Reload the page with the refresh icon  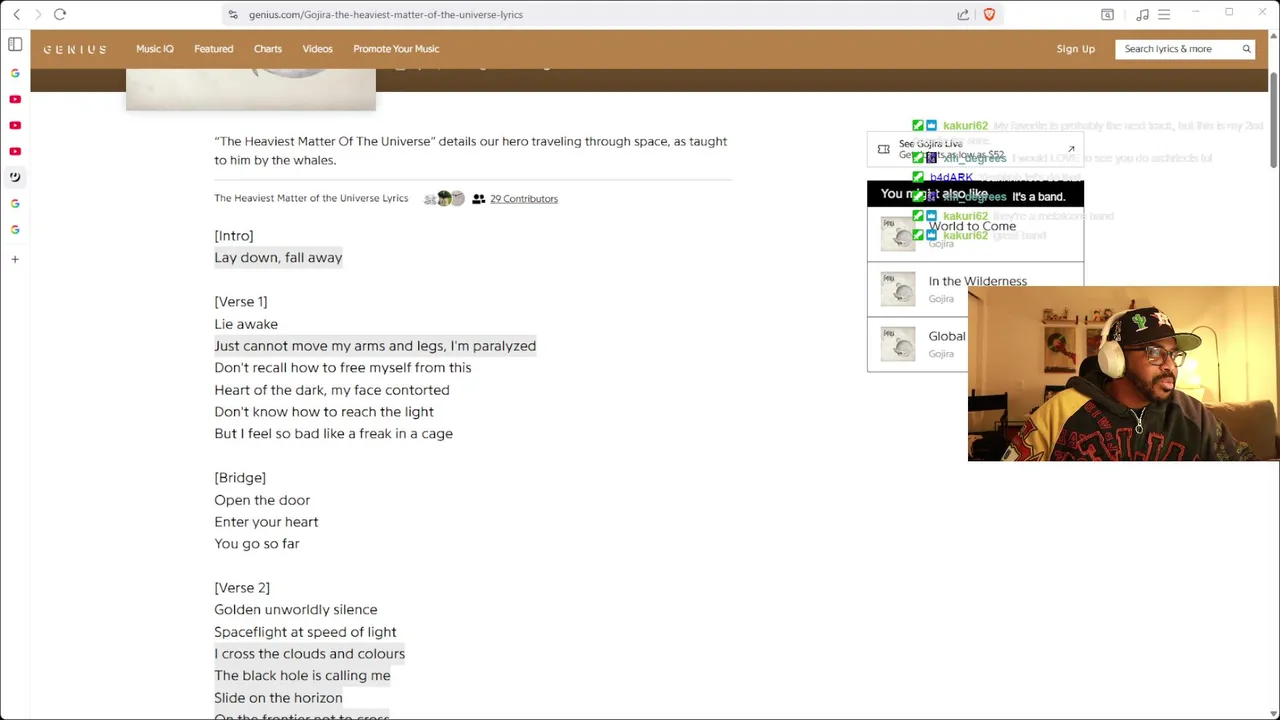coord(60,14)
